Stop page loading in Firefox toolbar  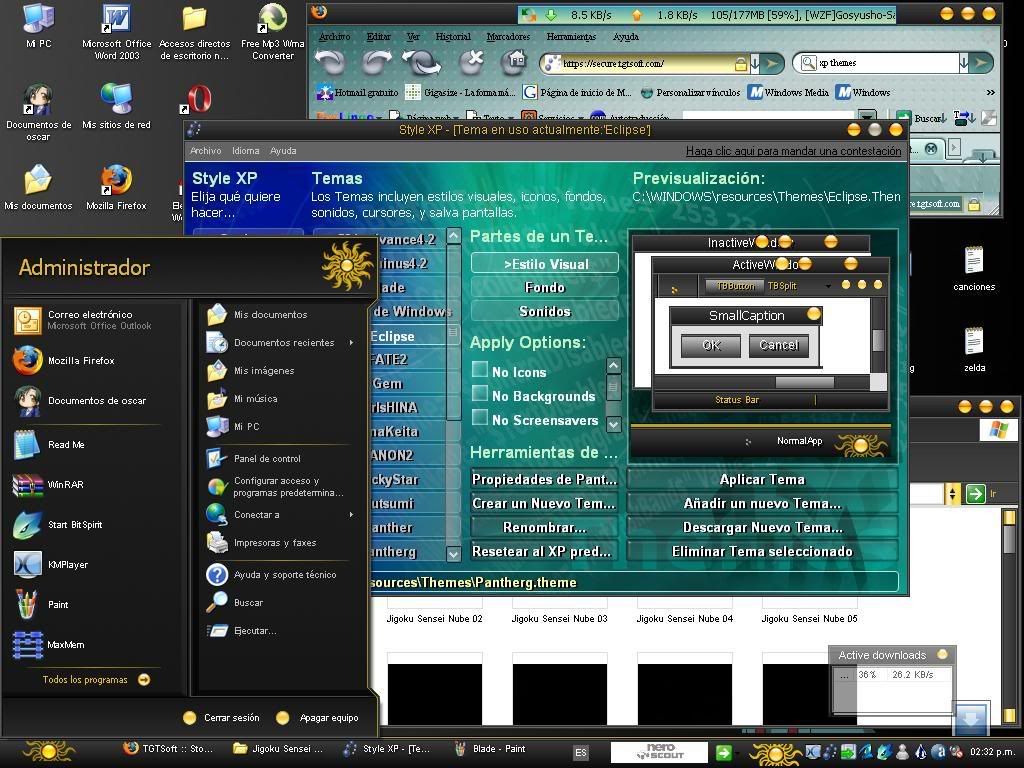pyautogui.click(x=472, y=63)
